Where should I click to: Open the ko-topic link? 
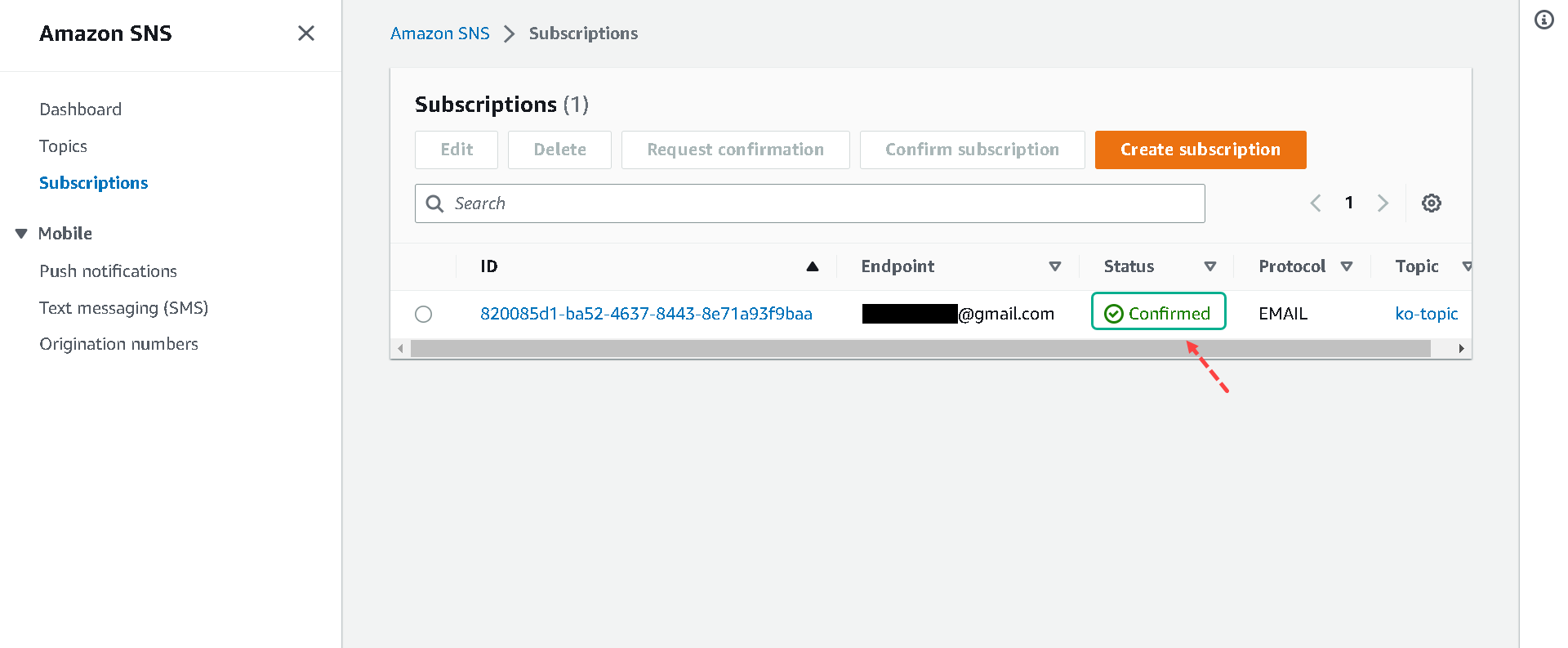(1426, 314)
